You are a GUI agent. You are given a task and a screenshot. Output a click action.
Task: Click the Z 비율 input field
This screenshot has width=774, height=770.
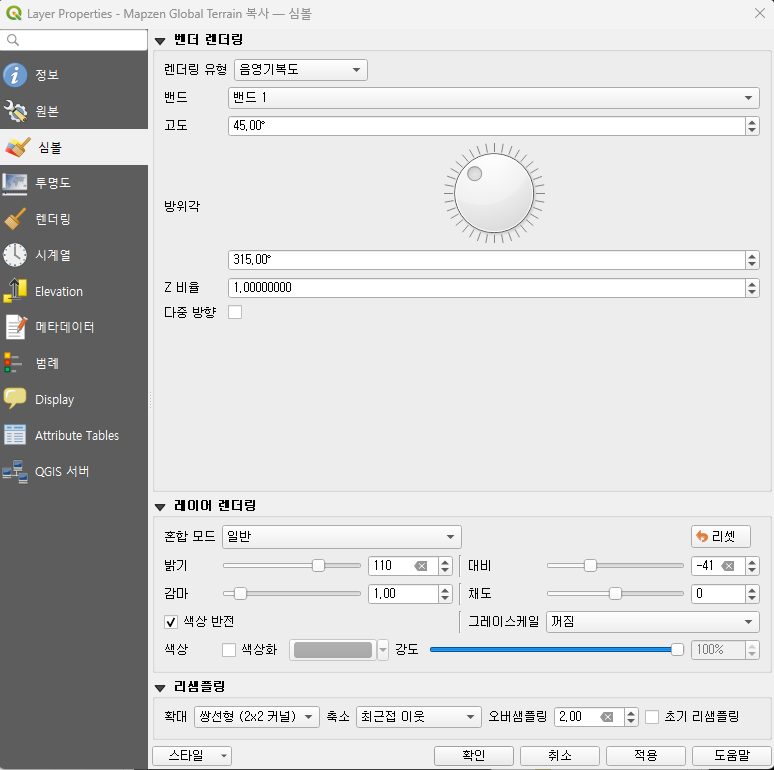487,288
